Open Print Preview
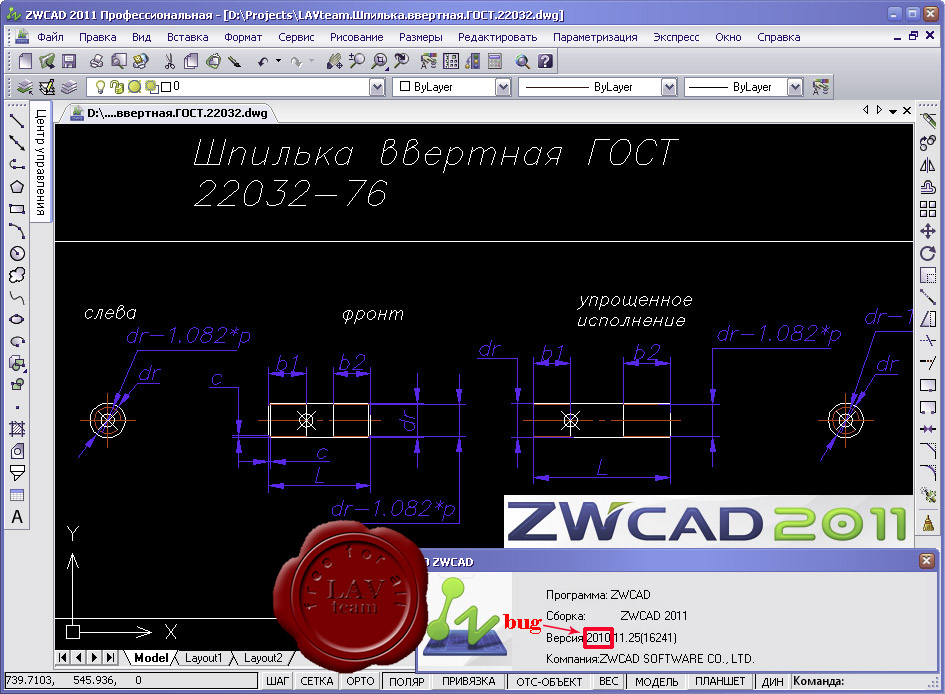 119,61
